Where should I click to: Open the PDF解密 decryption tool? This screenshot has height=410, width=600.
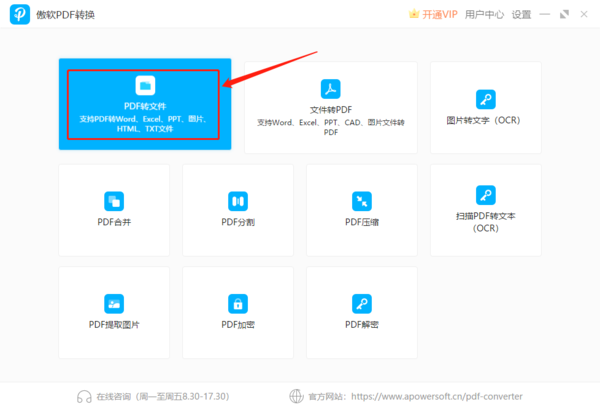pos(362,311)
